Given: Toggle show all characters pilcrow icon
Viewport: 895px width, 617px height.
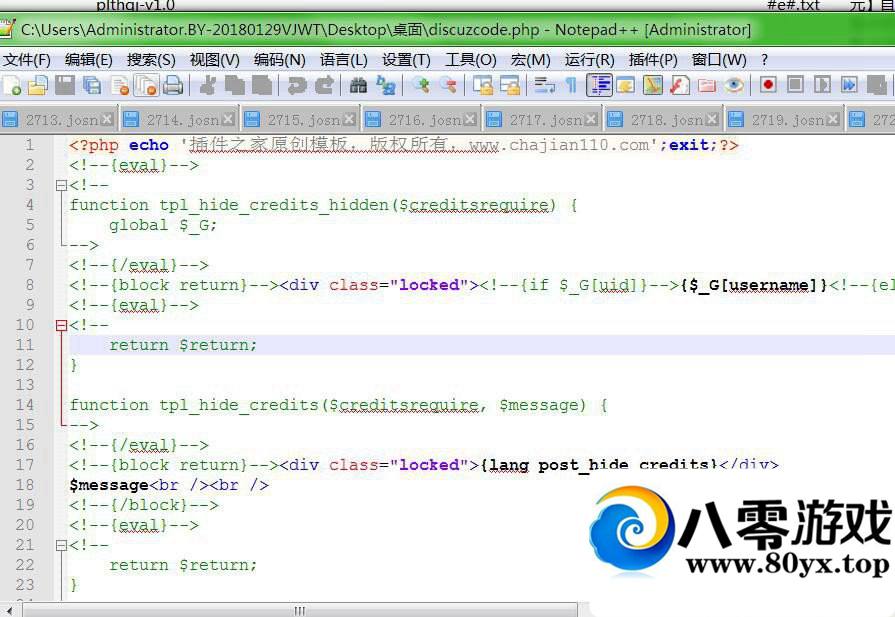Looking at the screenshot, I should tap(571, 86).
